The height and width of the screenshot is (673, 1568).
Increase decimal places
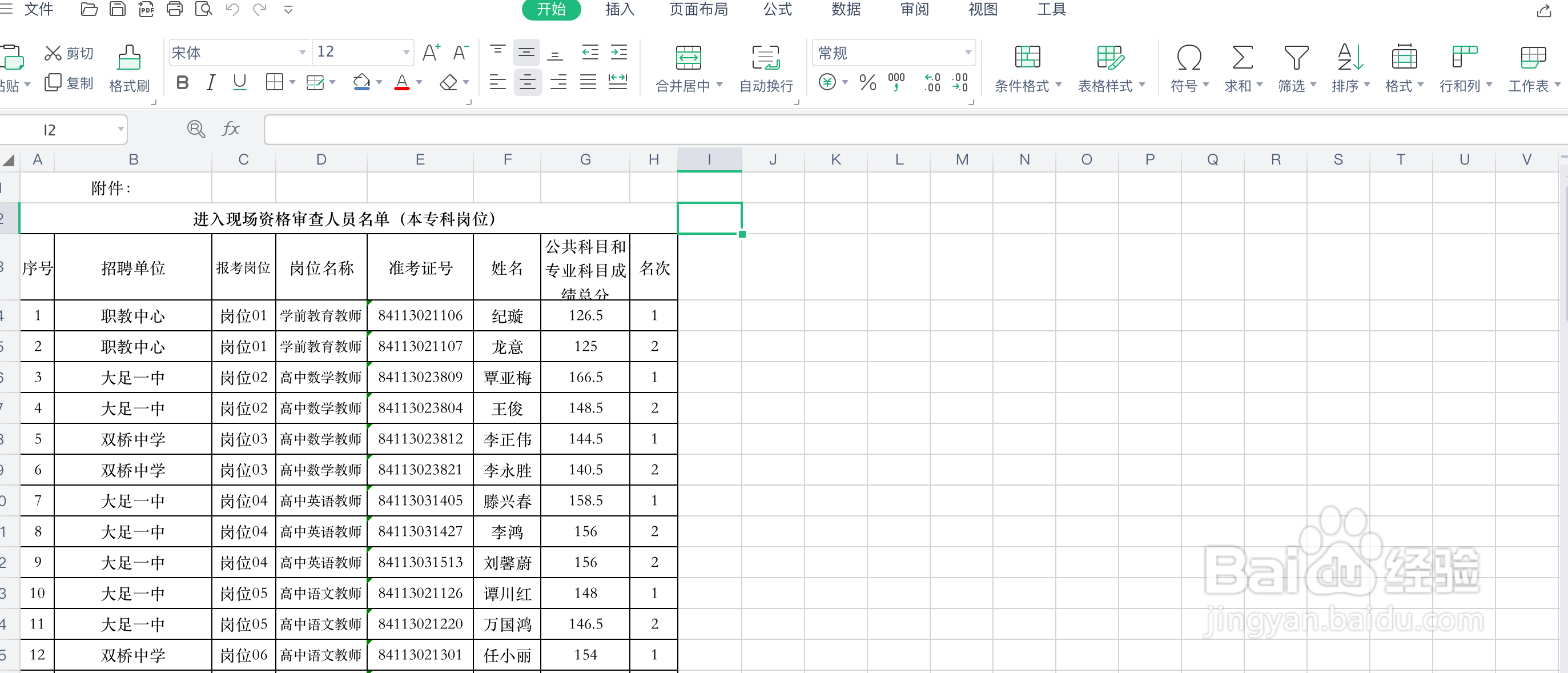[932, 82]
